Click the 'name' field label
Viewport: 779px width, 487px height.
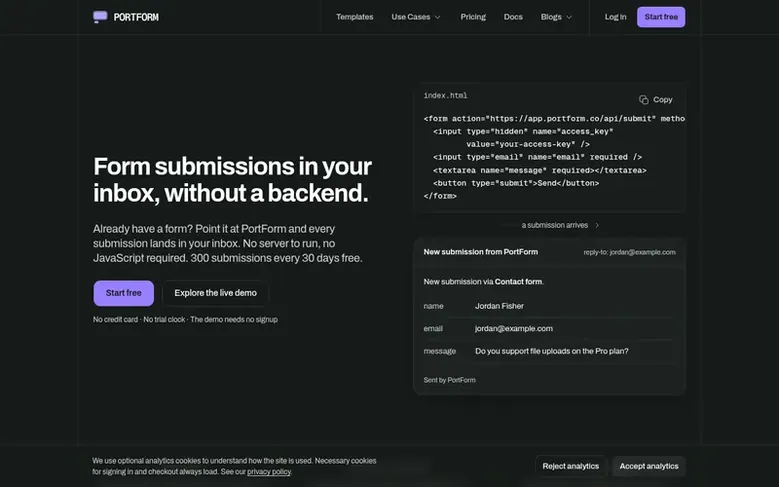pyautogui.click(x=433, y=306)
